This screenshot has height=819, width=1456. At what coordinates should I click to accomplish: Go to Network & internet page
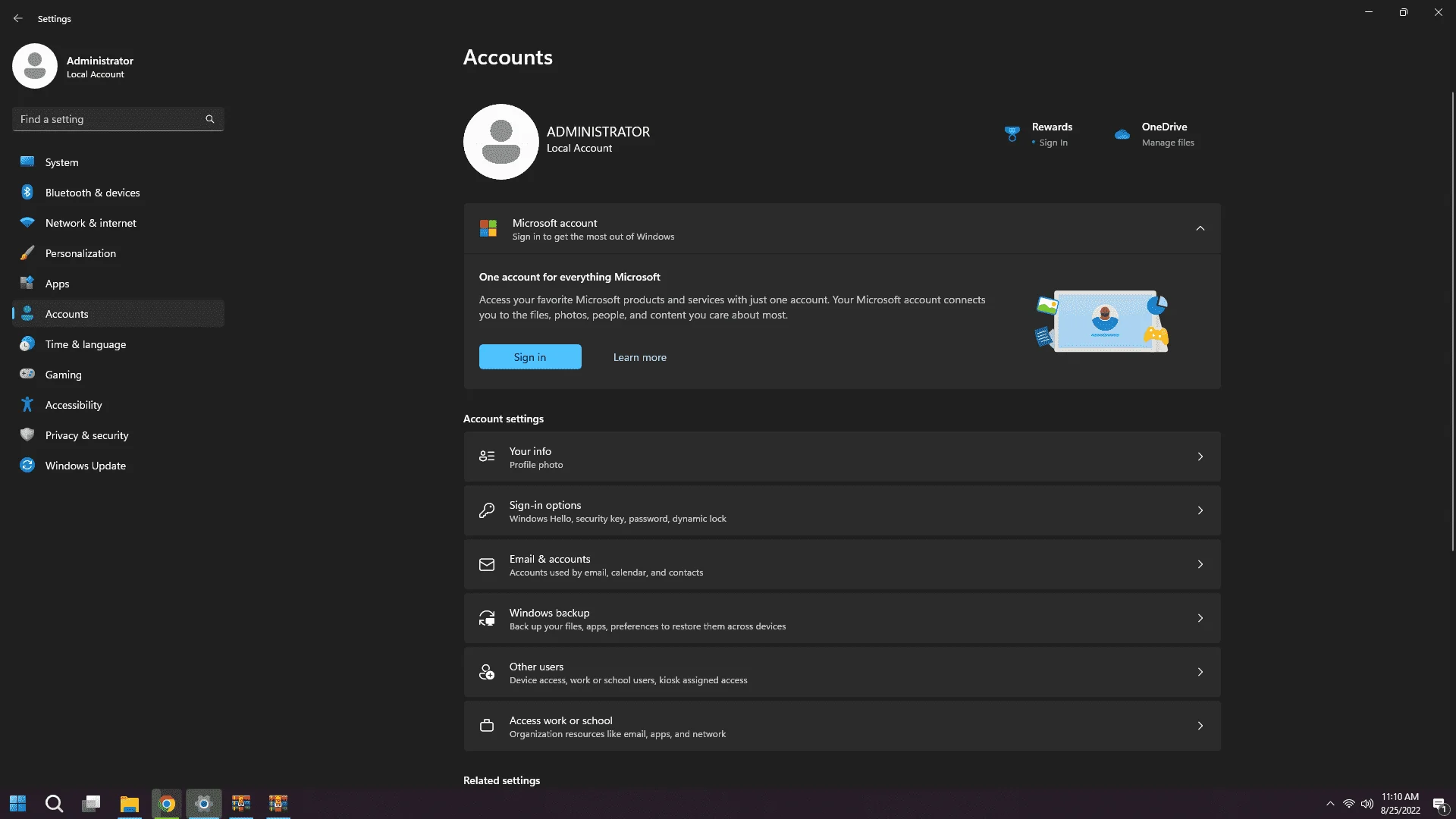coord(118,223)
